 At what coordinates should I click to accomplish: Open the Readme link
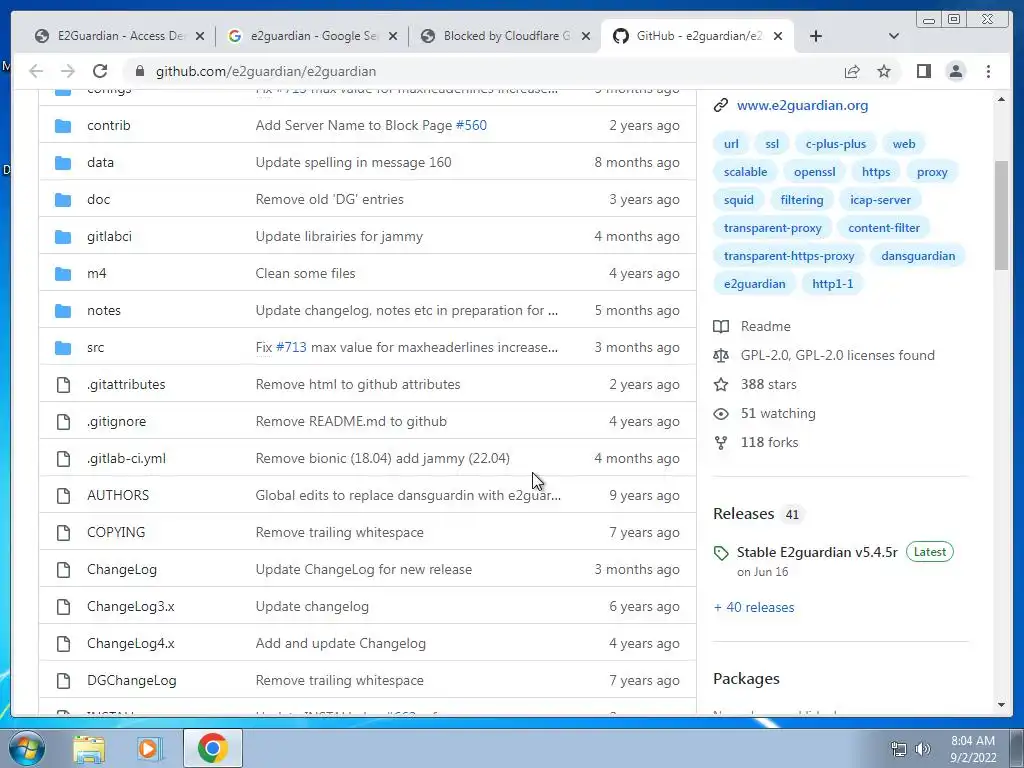(x=765, y=327)
